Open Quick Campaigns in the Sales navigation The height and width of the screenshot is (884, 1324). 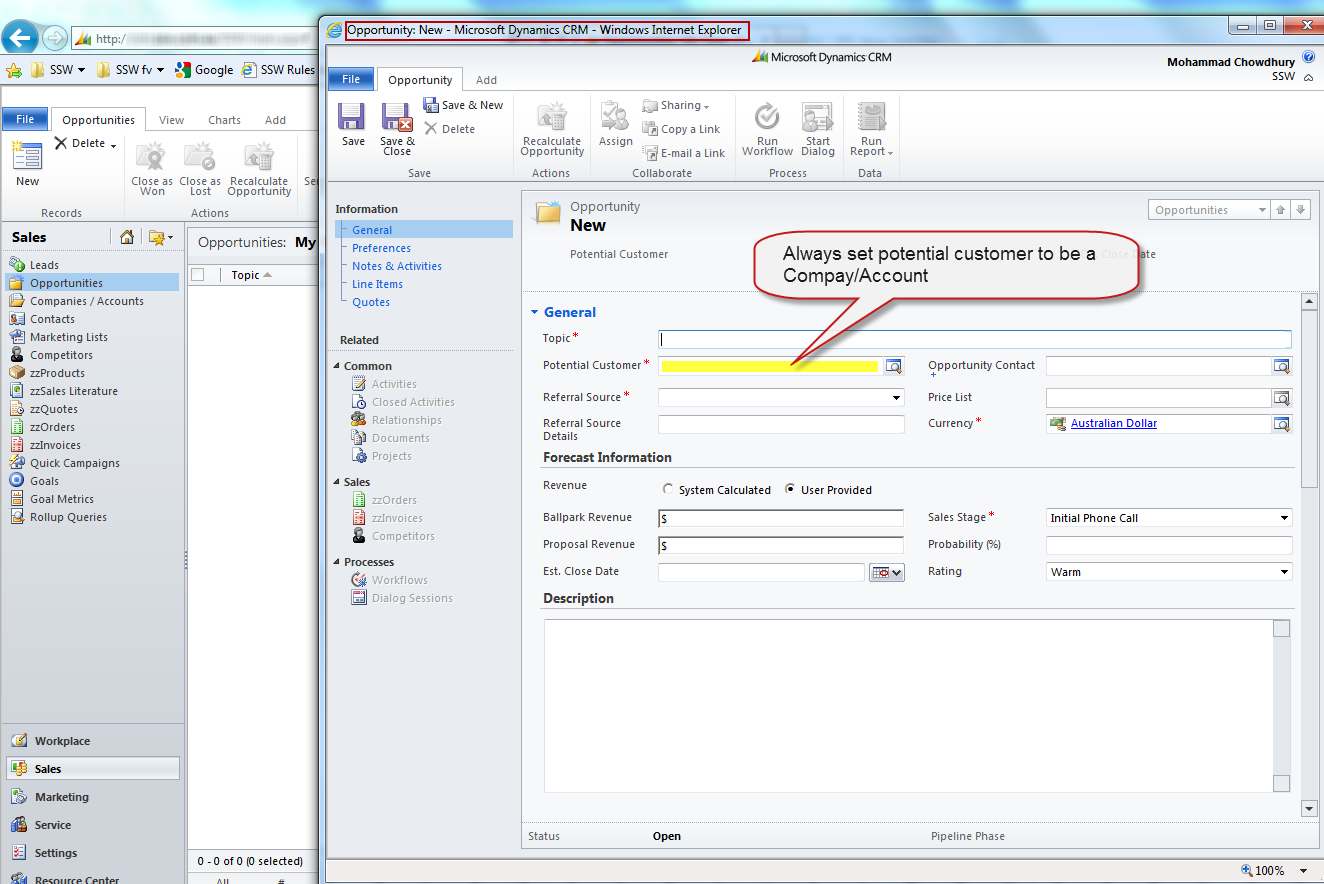74,463
